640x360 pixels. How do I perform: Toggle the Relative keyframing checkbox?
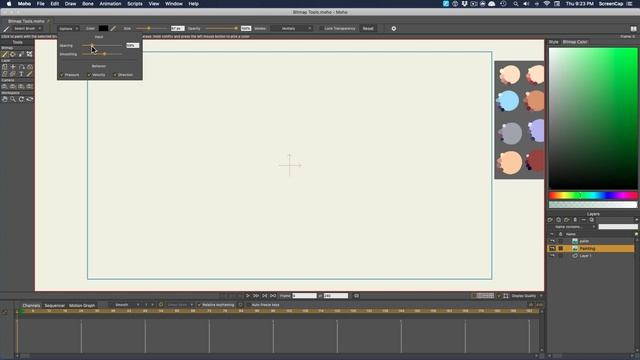point(199,305)
